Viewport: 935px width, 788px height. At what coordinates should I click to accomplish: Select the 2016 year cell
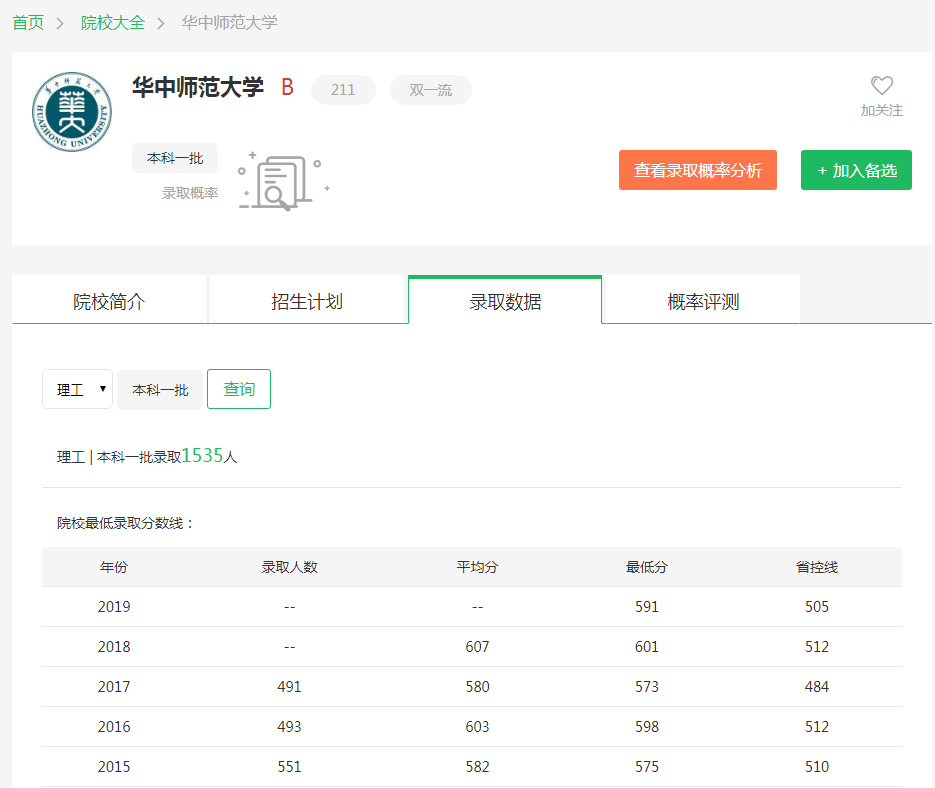pos(114,727)
